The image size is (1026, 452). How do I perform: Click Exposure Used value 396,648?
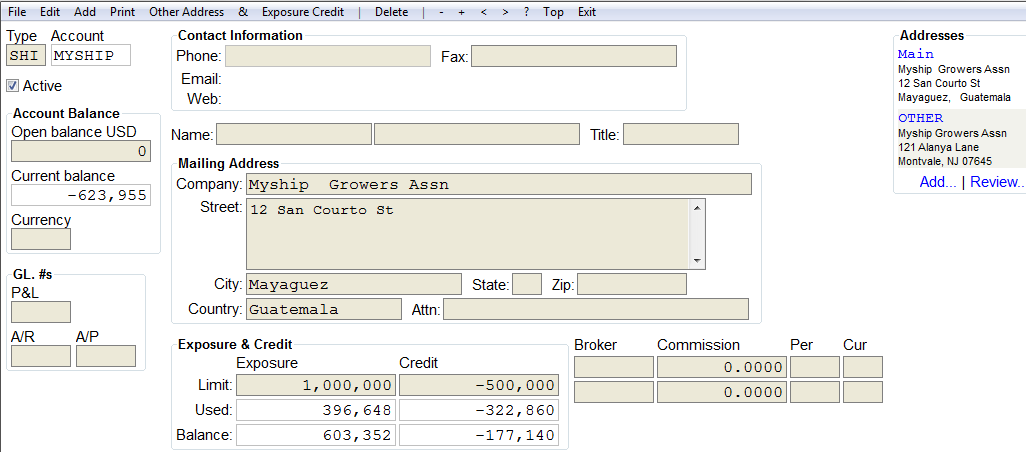coord(315,410)
